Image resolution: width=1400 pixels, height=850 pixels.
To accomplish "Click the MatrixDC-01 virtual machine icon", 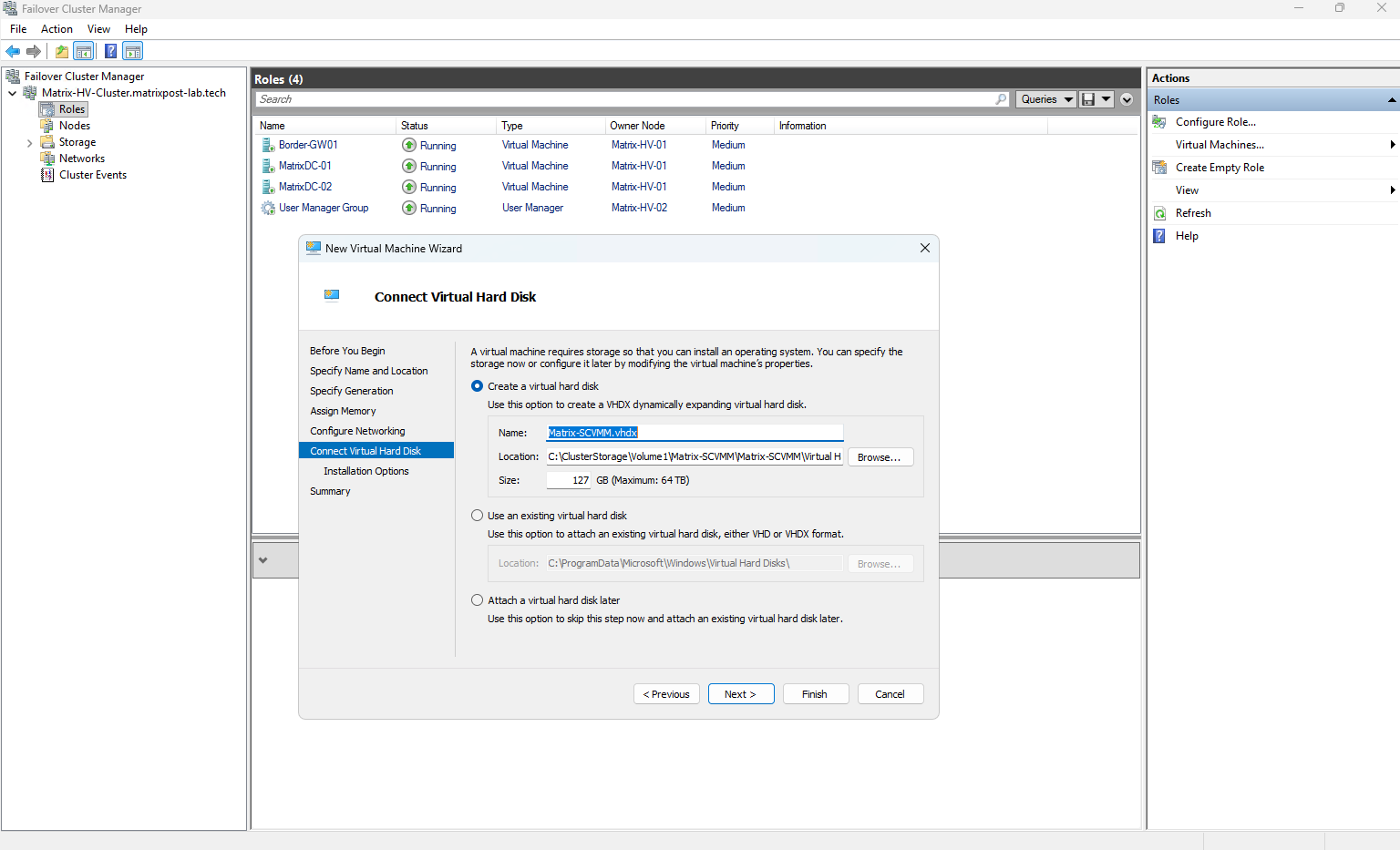I will click(268, 166).
